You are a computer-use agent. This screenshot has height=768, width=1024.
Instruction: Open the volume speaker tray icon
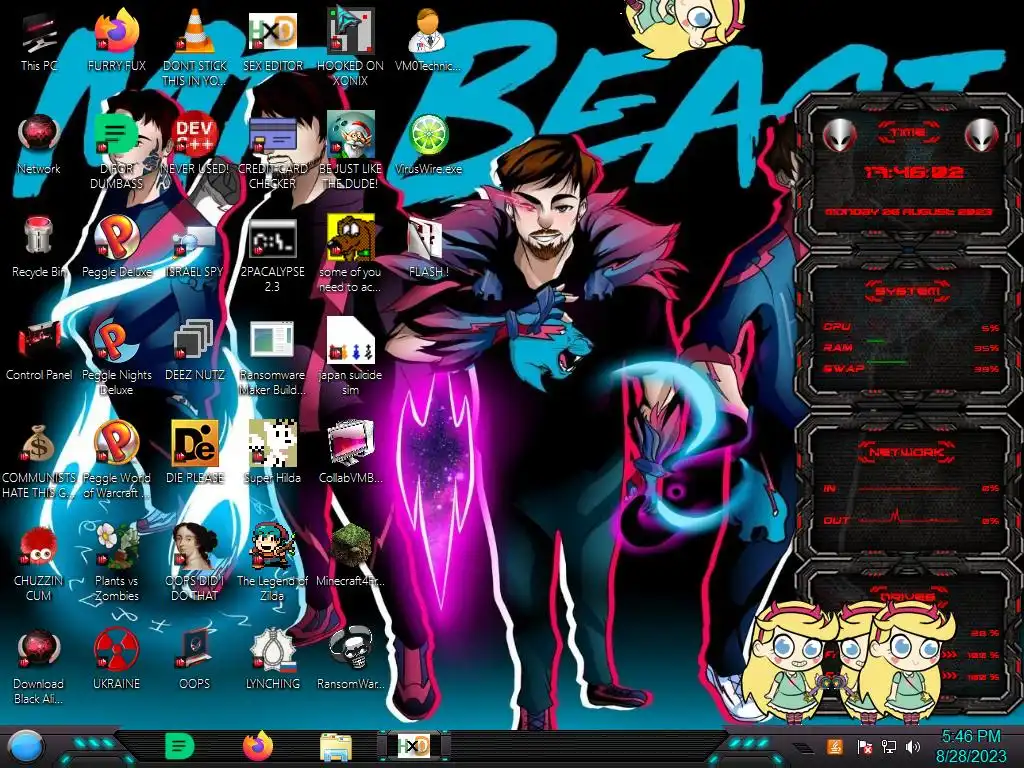coord(913,747)
